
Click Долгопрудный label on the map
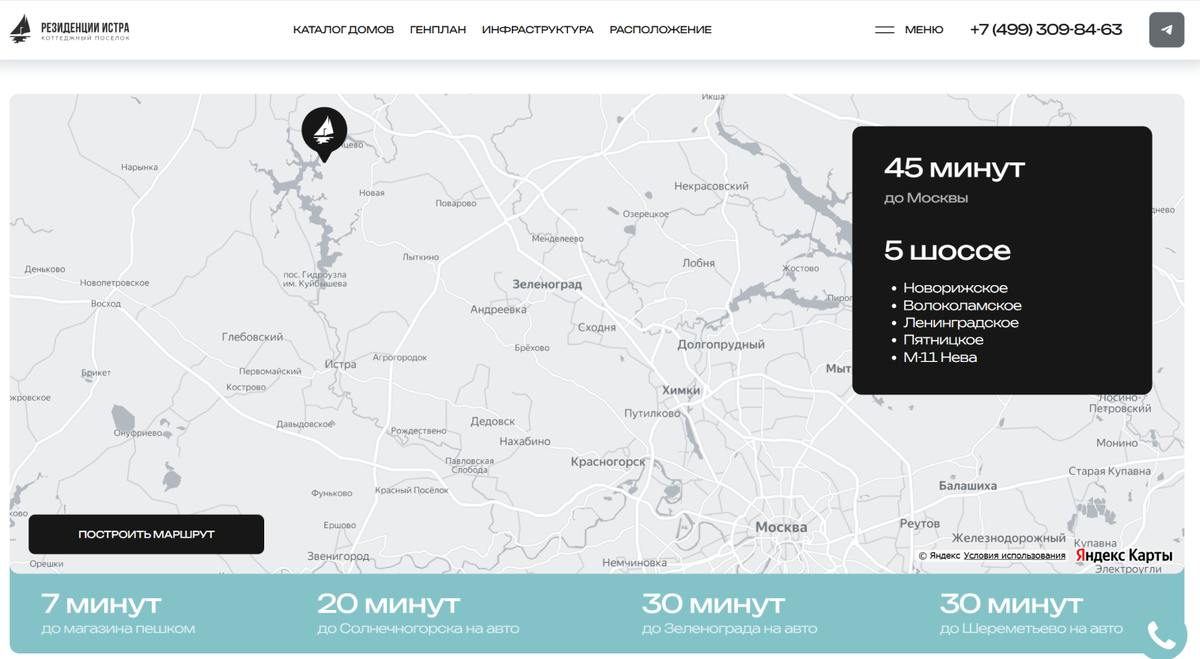coord(721,345)
